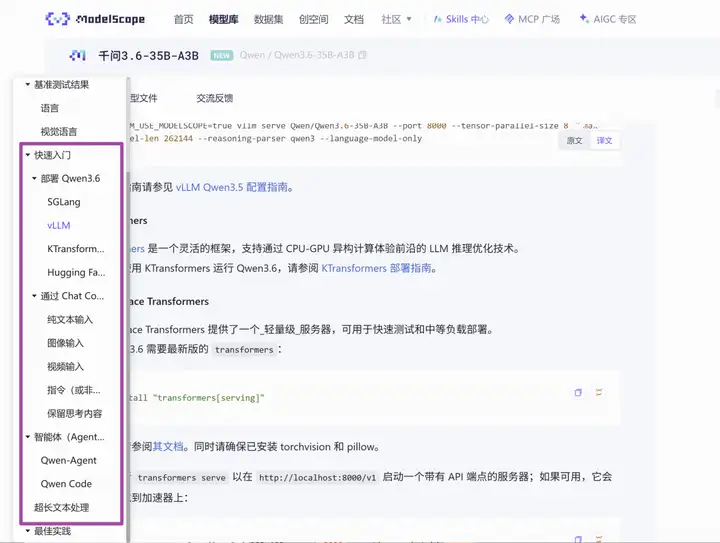Open the 其文档 link
Screen dimensions: 720x543
coord(168,447)
